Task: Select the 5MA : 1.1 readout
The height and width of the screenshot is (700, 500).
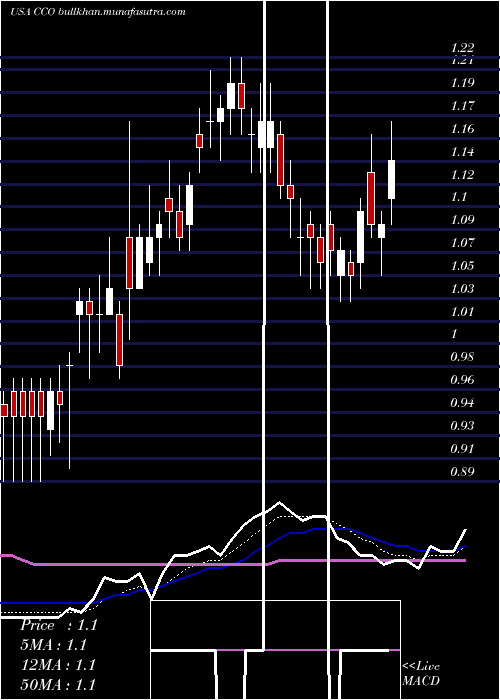Action: (x=53, y=645)
